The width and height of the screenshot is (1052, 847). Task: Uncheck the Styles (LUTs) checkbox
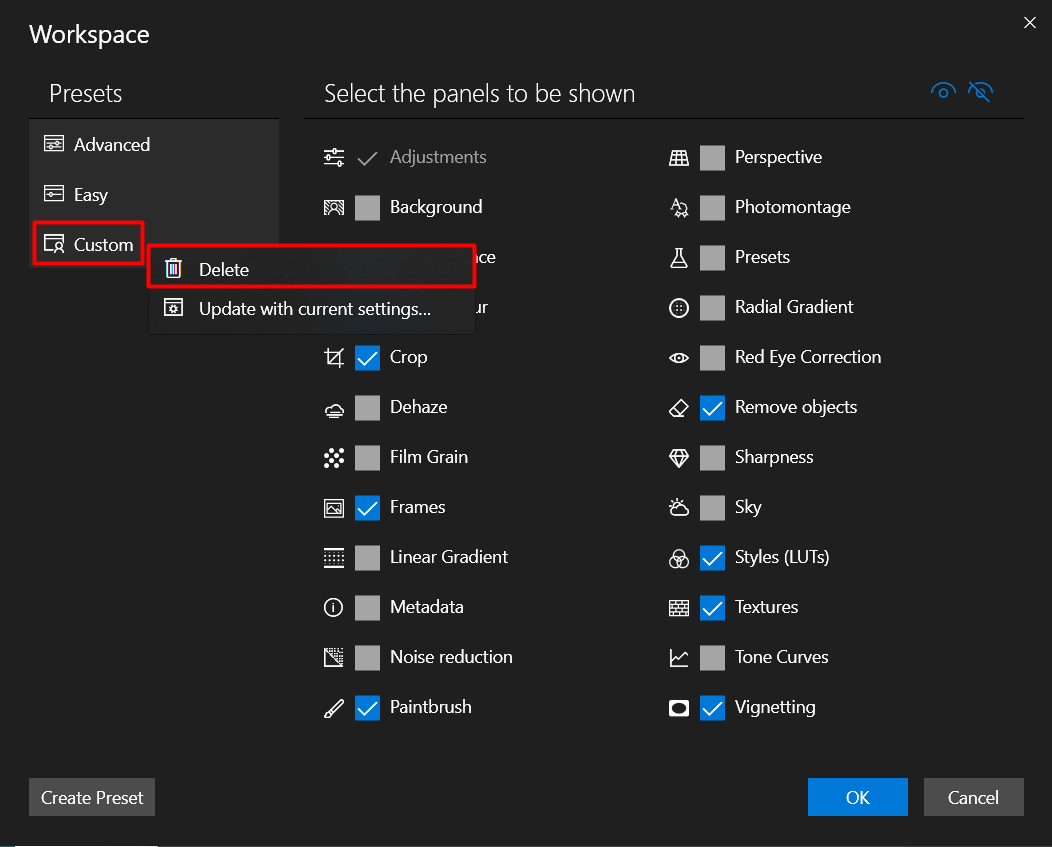[713, 558]
